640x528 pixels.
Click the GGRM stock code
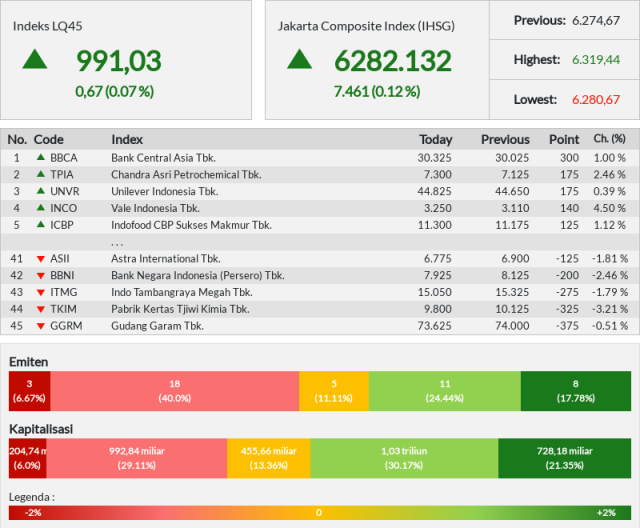point(66,326)
